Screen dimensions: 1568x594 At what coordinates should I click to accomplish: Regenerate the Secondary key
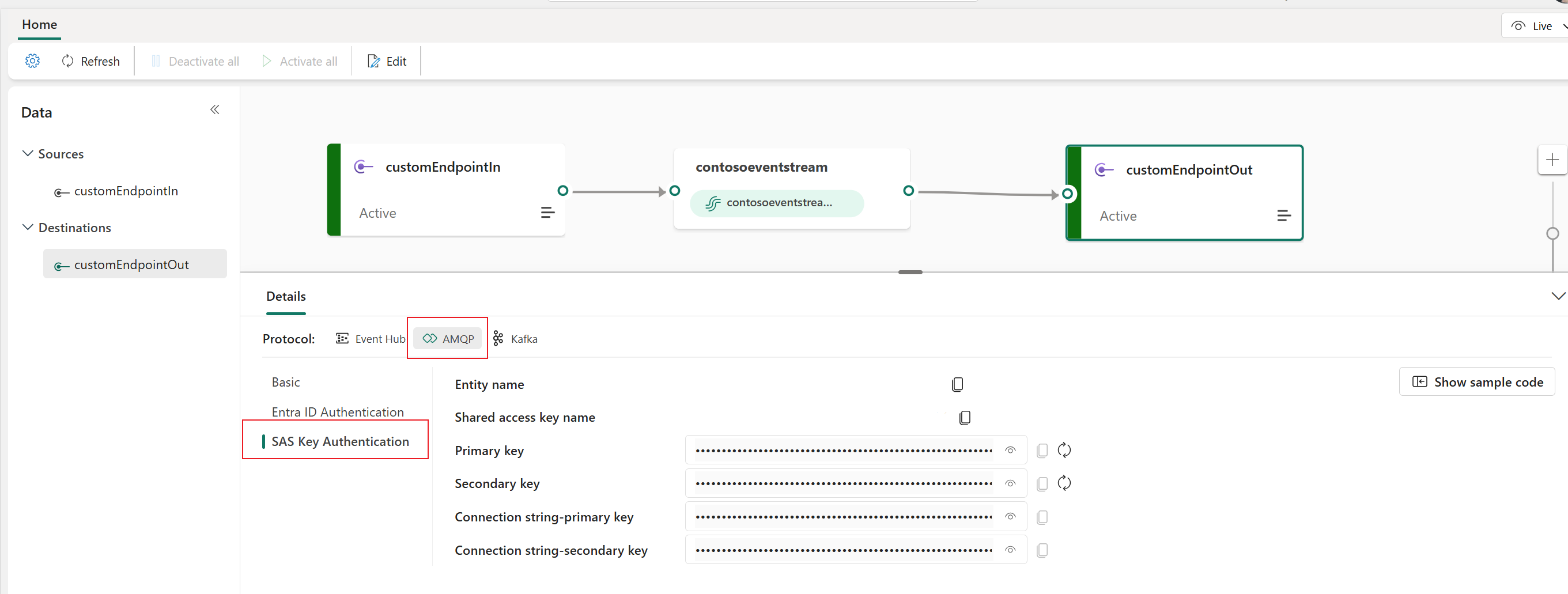pos(1064,483)
